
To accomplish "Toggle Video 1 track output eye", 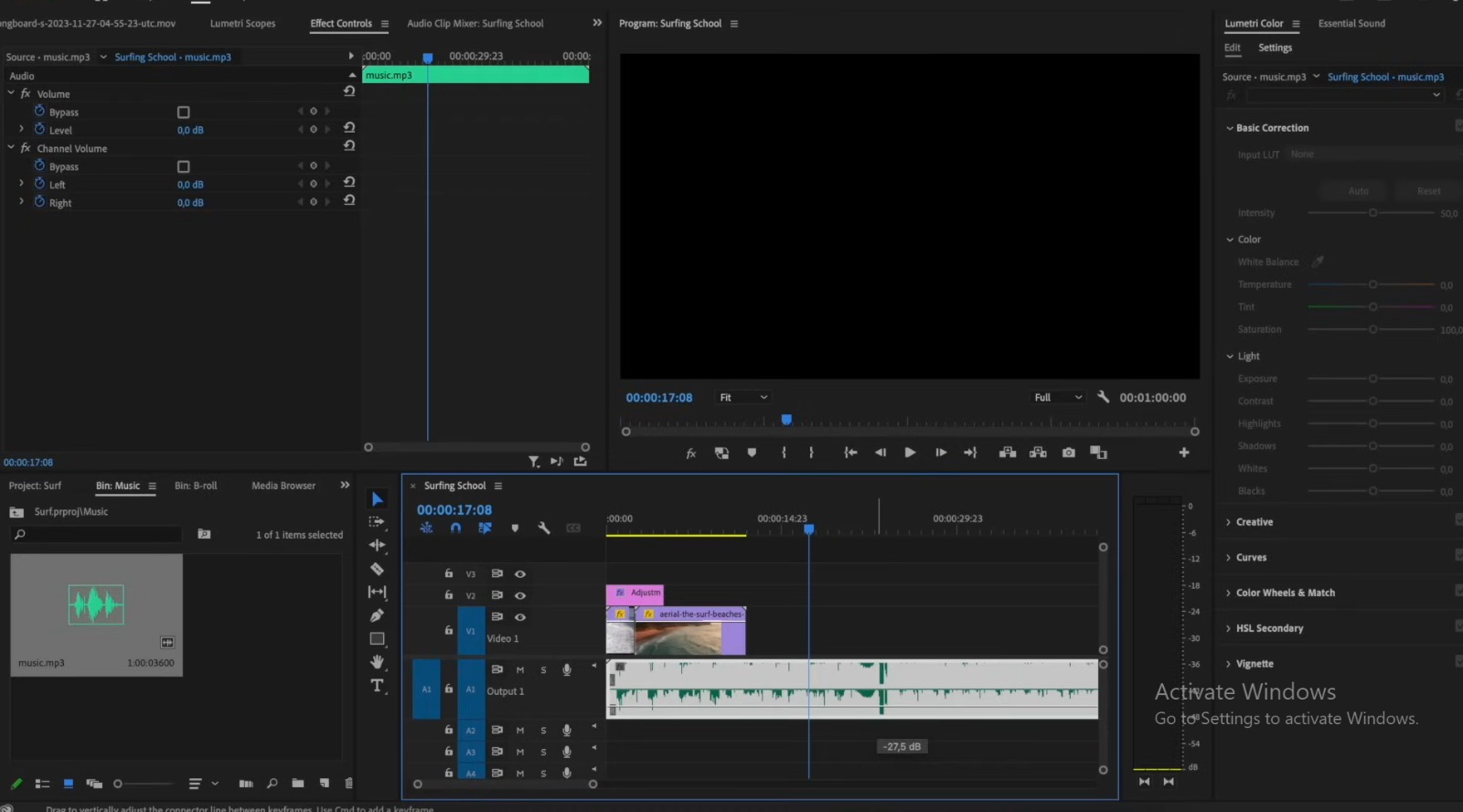I will (520, 617).
